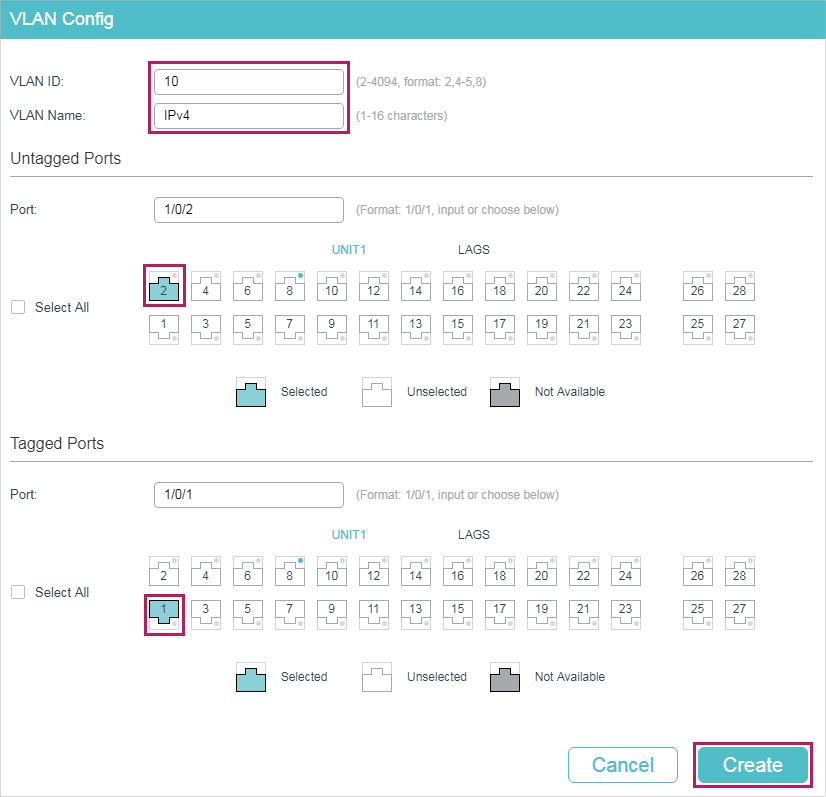Click the UNIT1 label in Untagged Ports

point(349,249)
